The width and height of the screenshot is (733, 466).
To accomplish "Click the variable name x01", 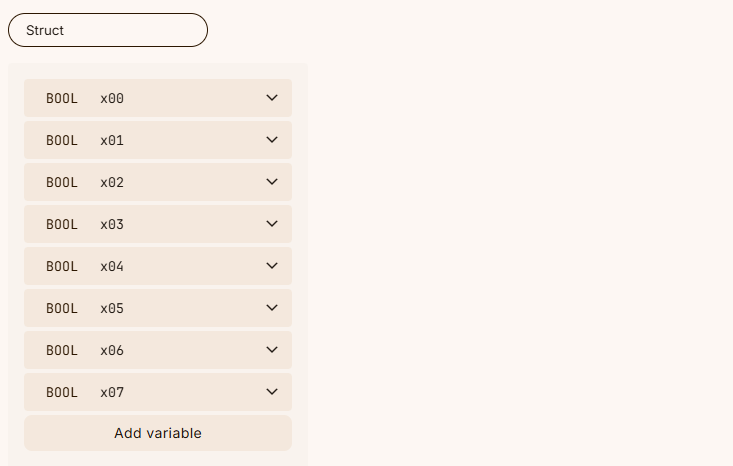I will pos(112,140).
